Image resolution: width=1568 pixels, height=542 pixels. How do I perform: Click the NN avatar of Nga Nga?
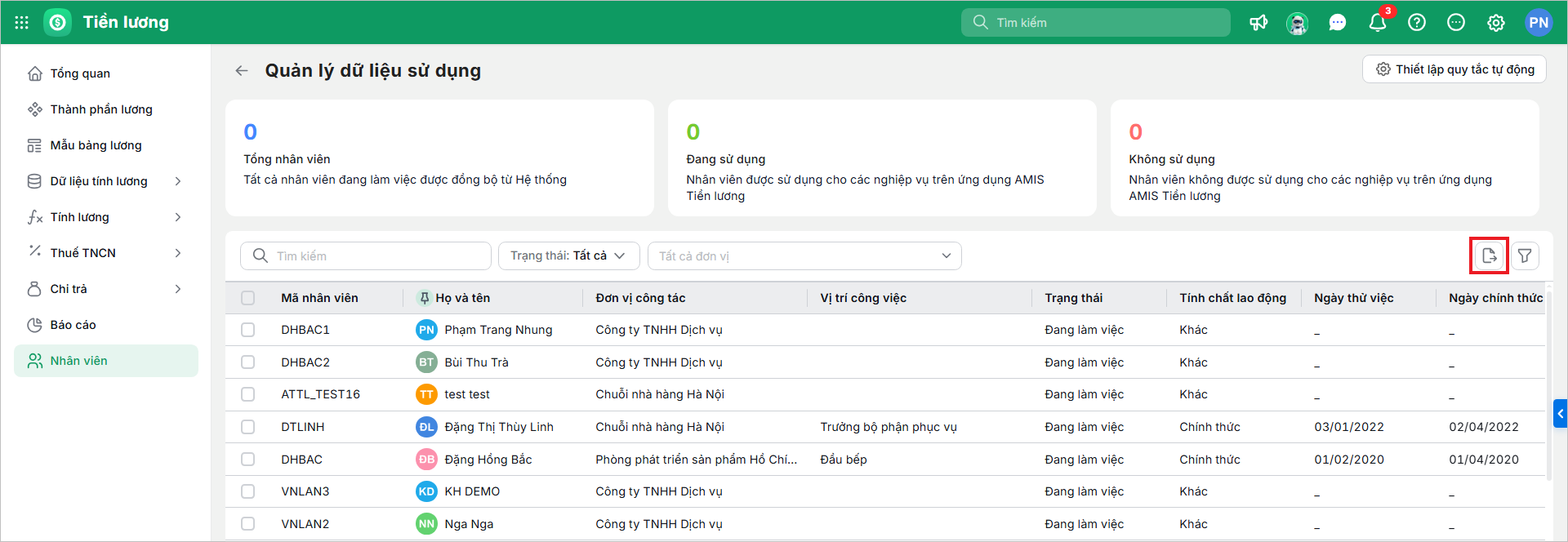(426, 524)
